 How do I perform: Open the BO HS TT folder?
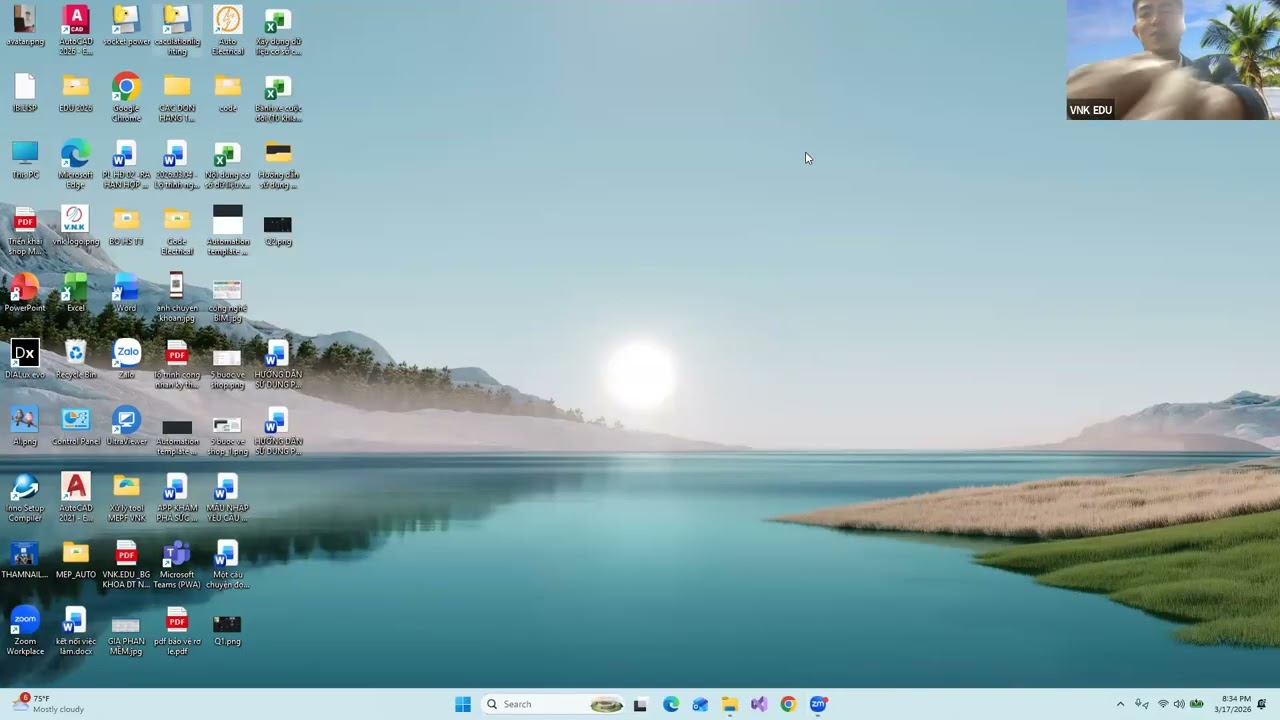pos(126,226)
